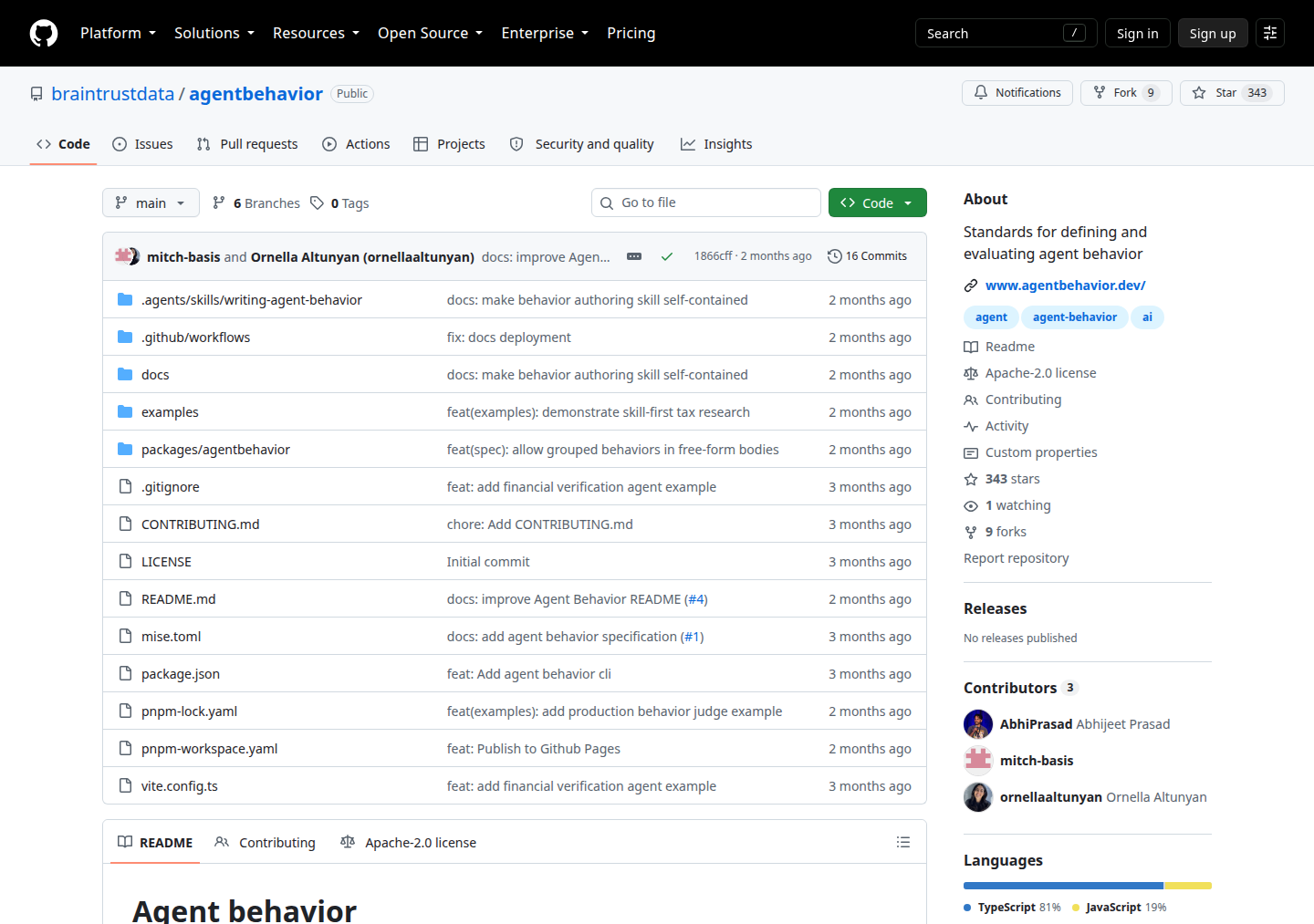Open the README outline list icon
This screenshot has height=924, width=1314.
point(903,842)
